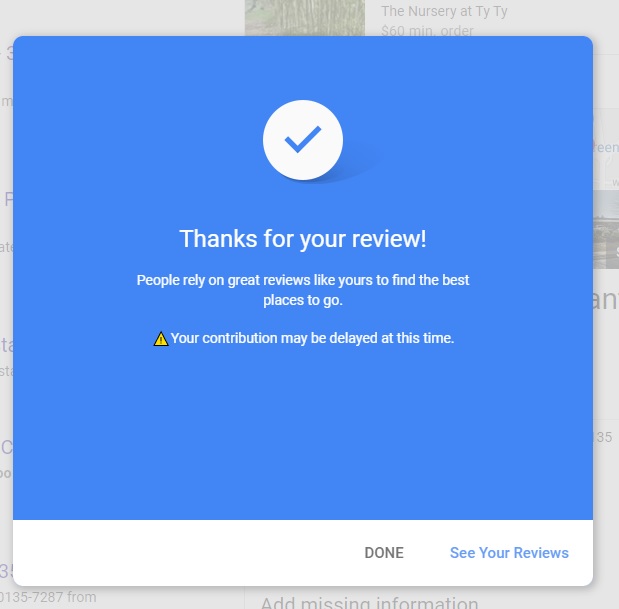The width and height of the screenshot is (619, 609).
Task: Click the $60 min. order text
Action: coord(427,30)
